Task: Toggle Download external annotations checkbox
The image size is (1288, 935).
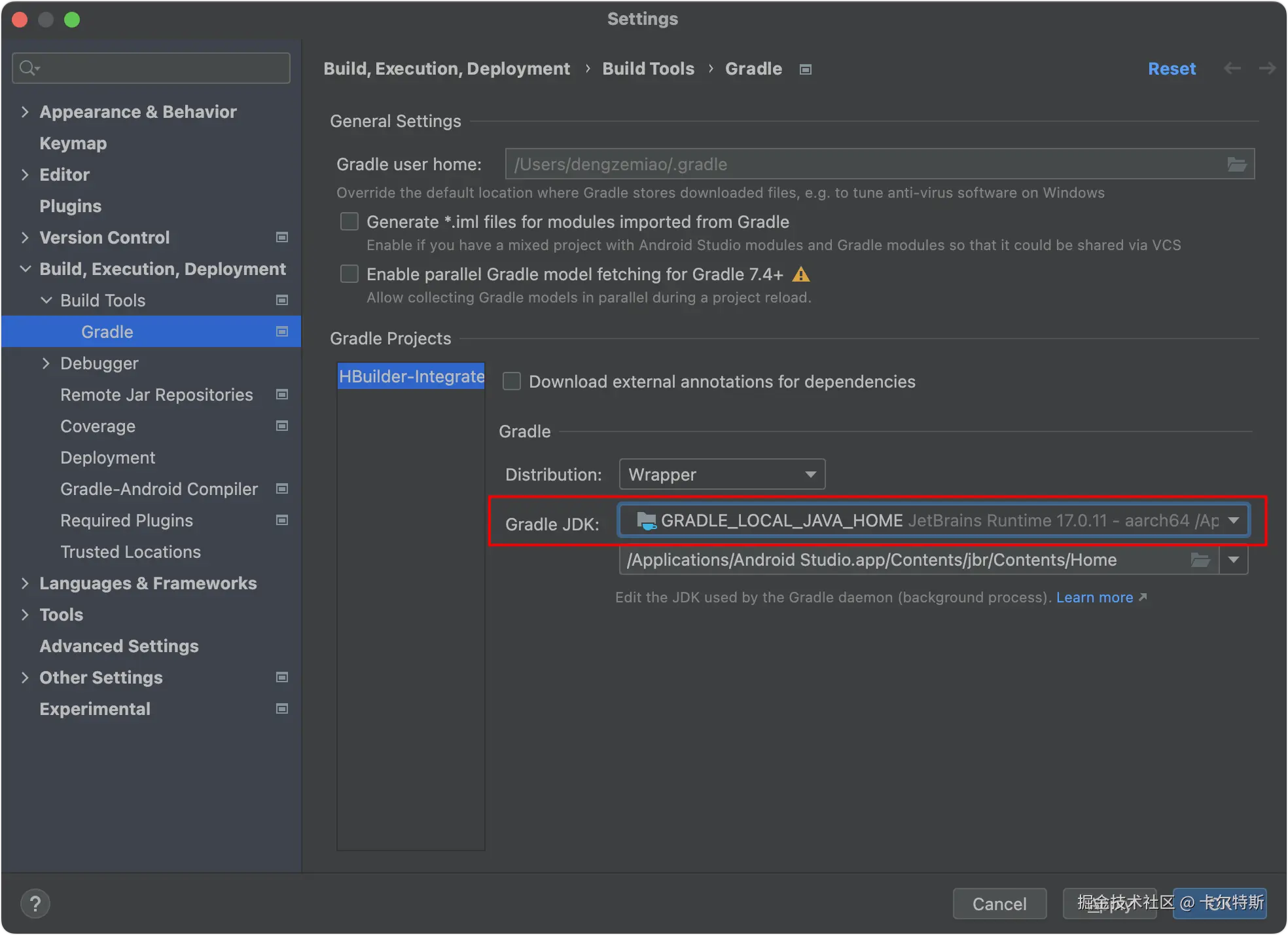Action: [x=512, y=382]
